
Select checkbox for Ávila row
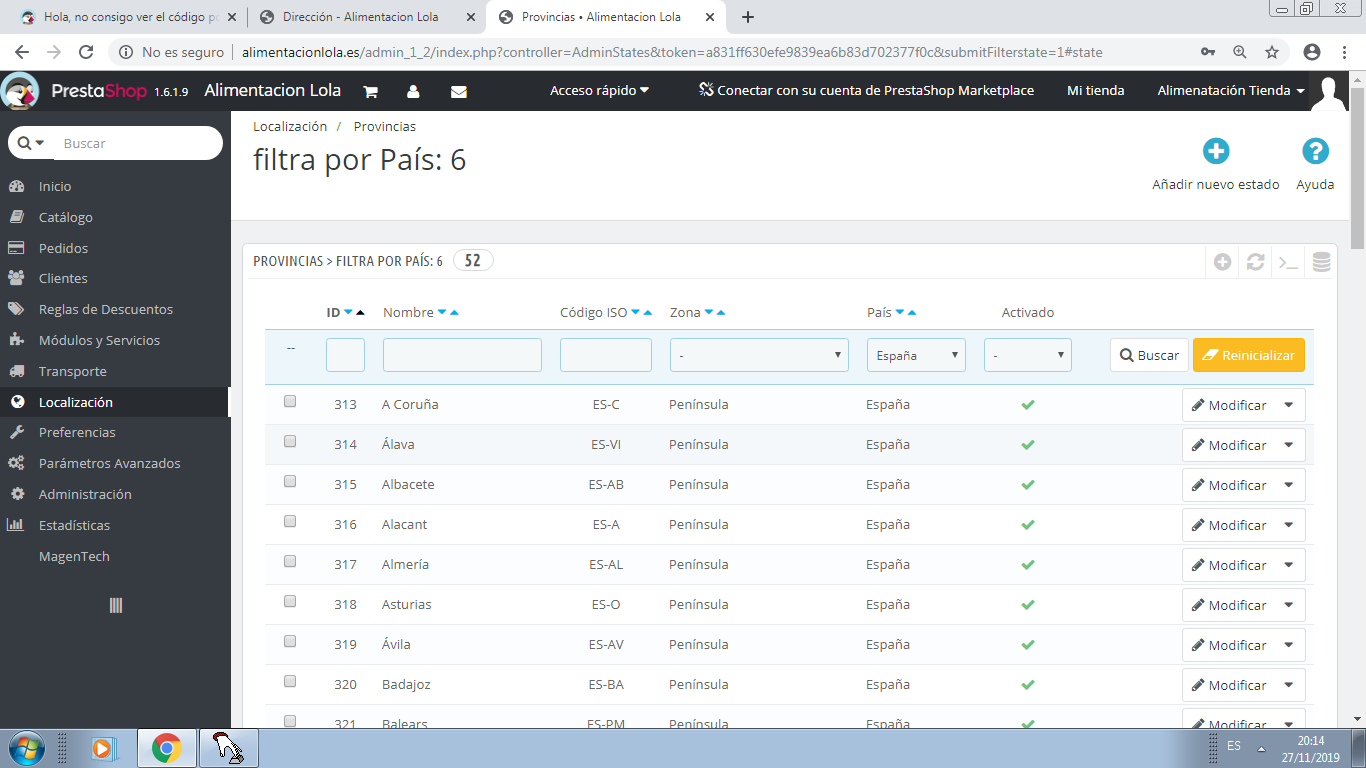tap(290, 641)
